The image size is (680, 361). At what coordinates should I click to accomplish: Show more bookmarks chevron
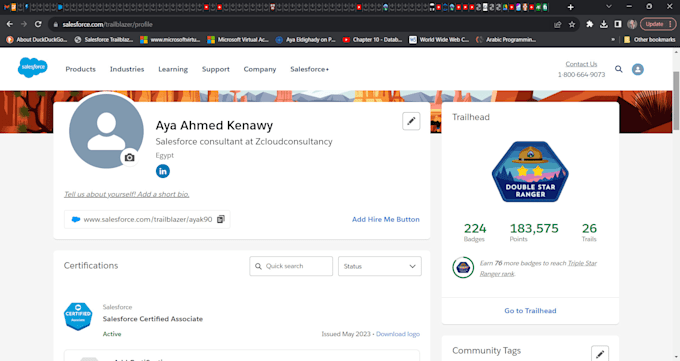(x=613, y=39)
